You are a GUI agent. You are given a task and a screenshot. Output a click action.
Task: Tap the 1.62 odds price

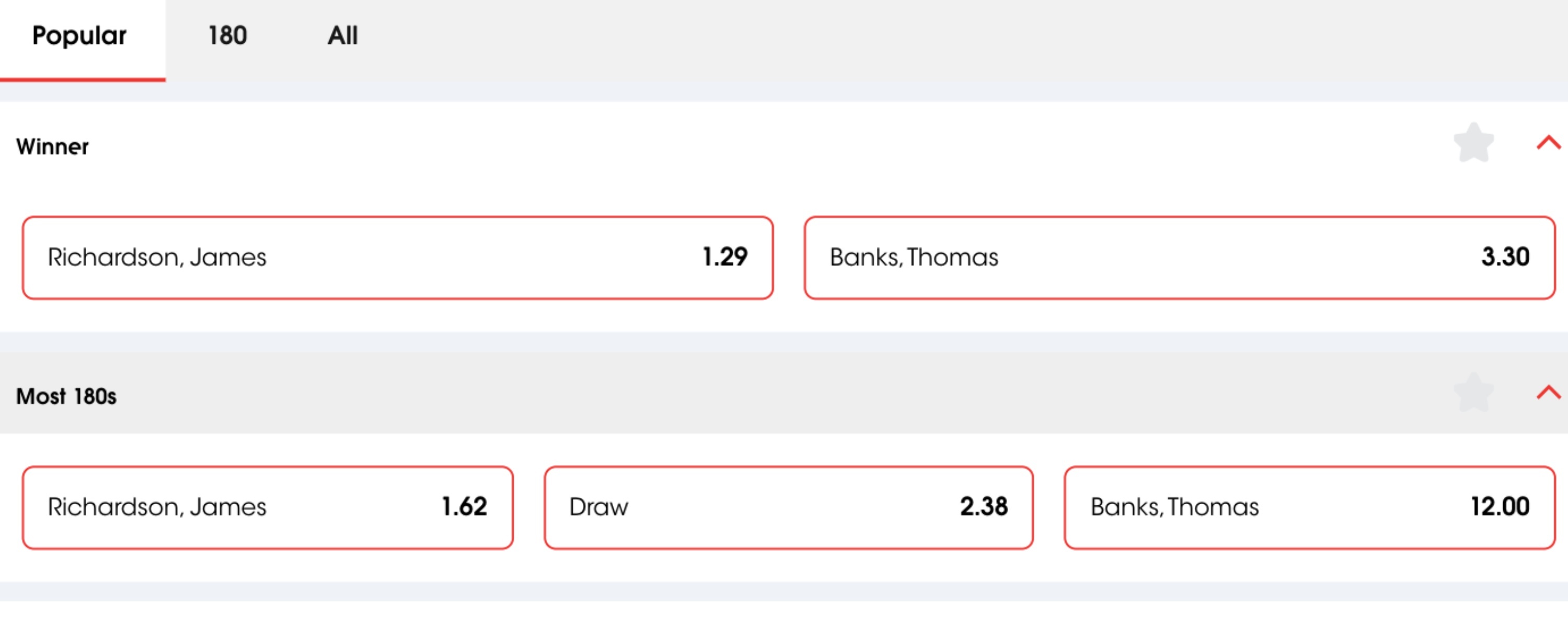pyautogui.click(x=465, y=506)
